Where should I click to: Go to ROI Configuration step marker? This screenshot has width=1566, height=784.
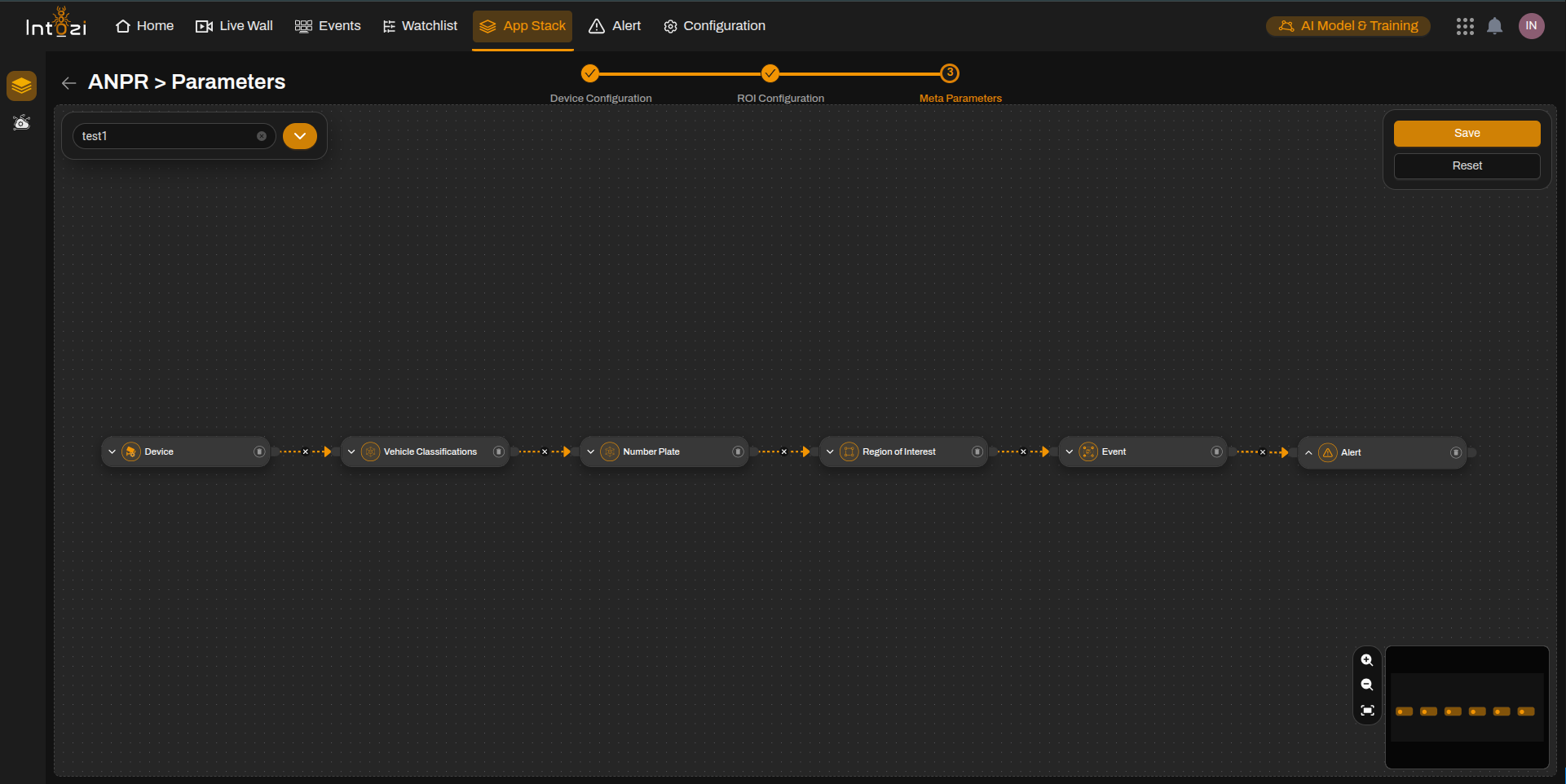770,73
